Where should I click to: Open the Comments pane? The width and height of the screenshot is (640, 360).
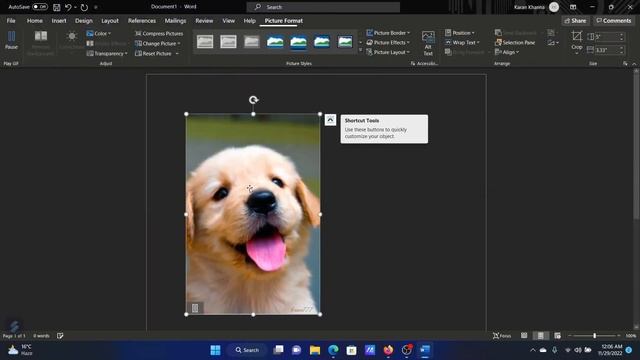614,21
